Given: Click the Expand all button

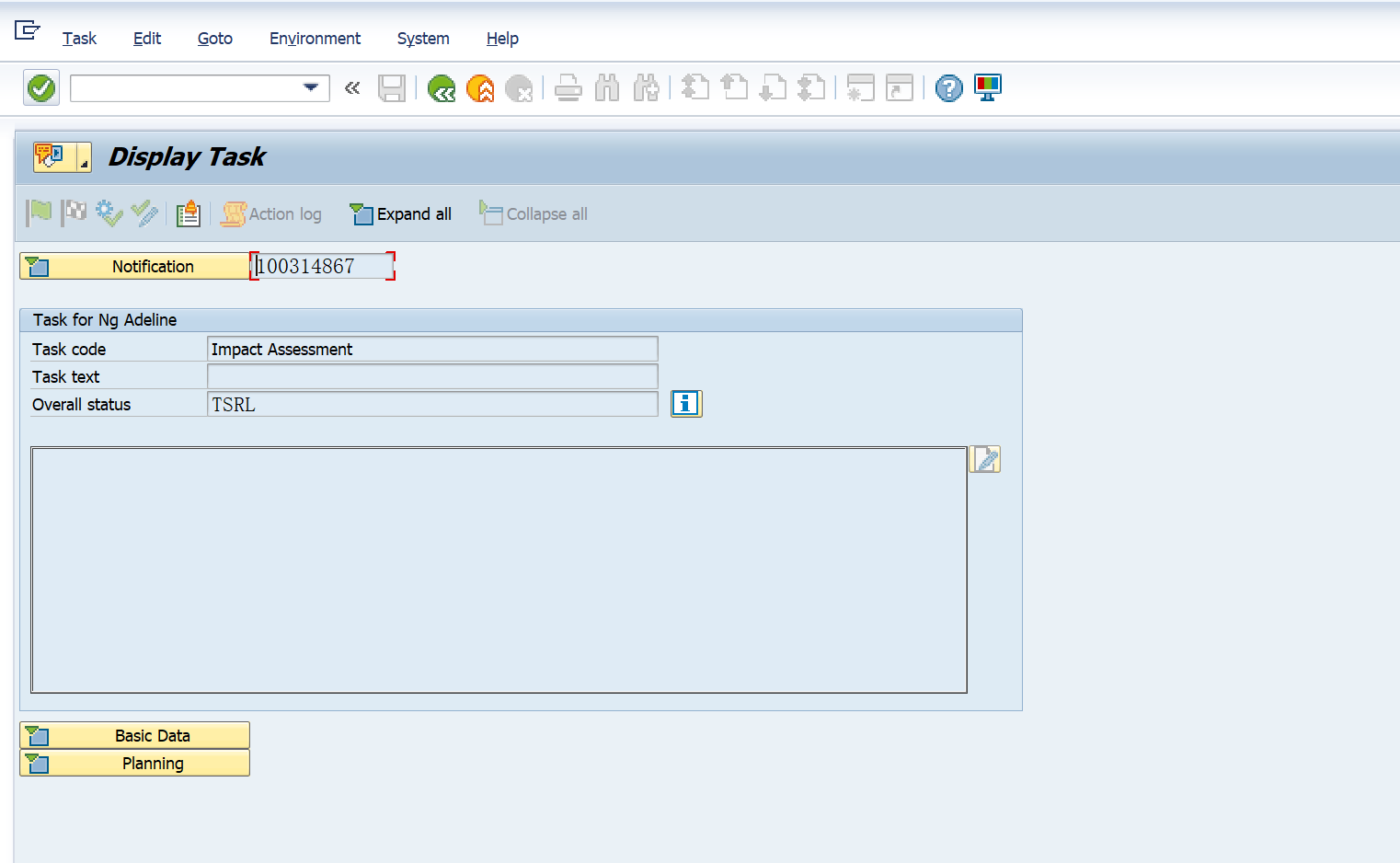Looking at the screenshot, I should click(401, 214).
